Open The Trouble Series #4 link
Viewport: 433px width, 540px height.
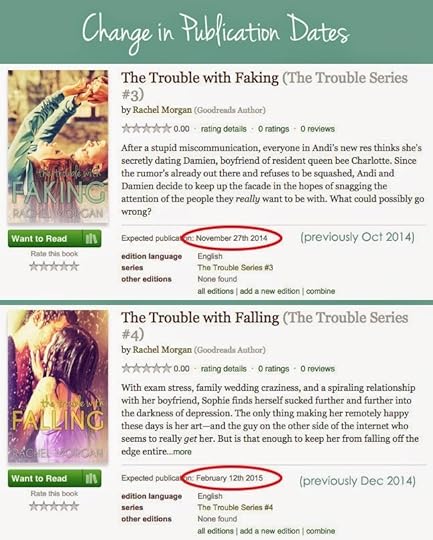[x=235, y=507]
